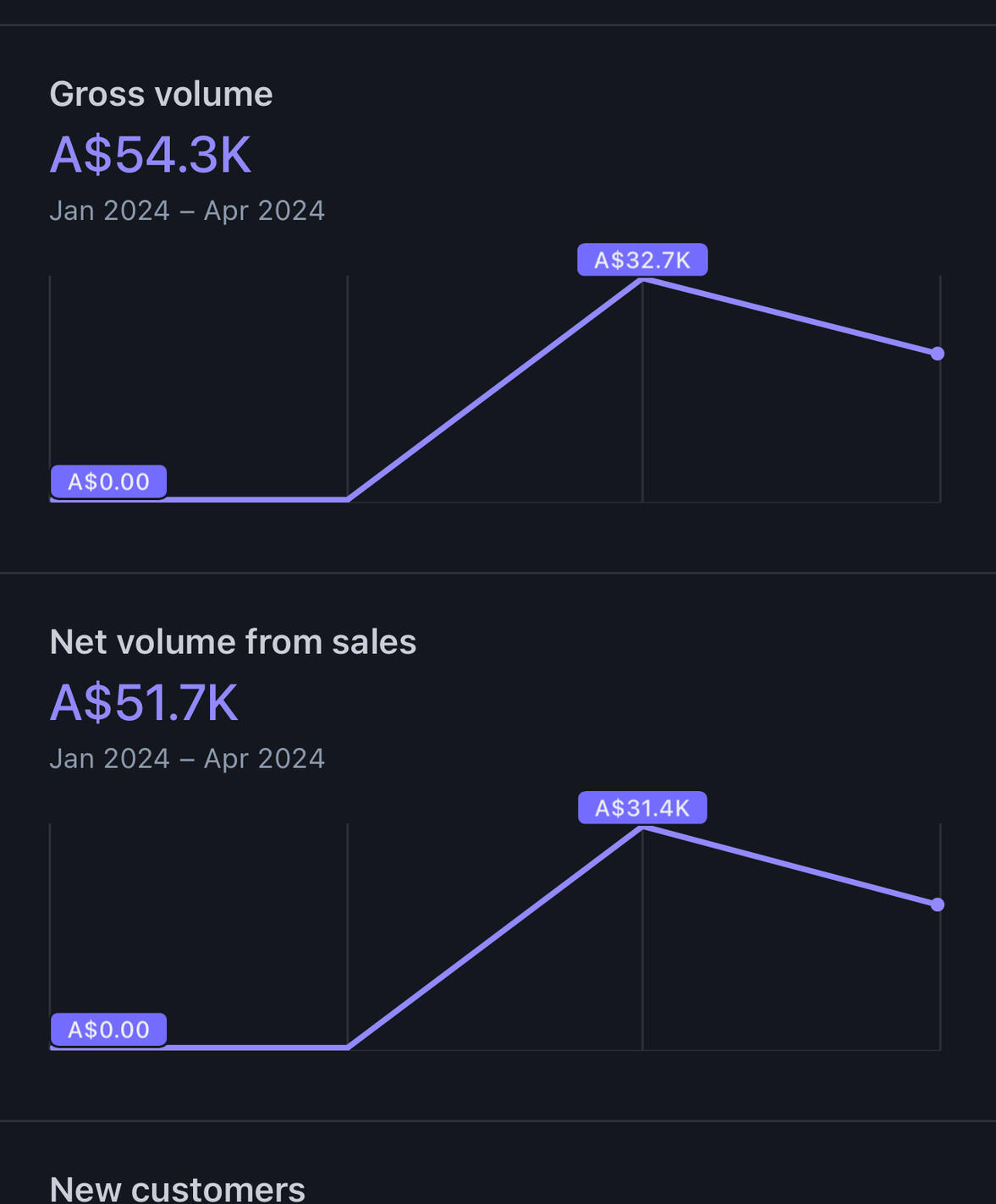This screenshot has height=1204, width=996.
Task: Click the flat line segment in Net volume chart
Action: [254, 1047]
